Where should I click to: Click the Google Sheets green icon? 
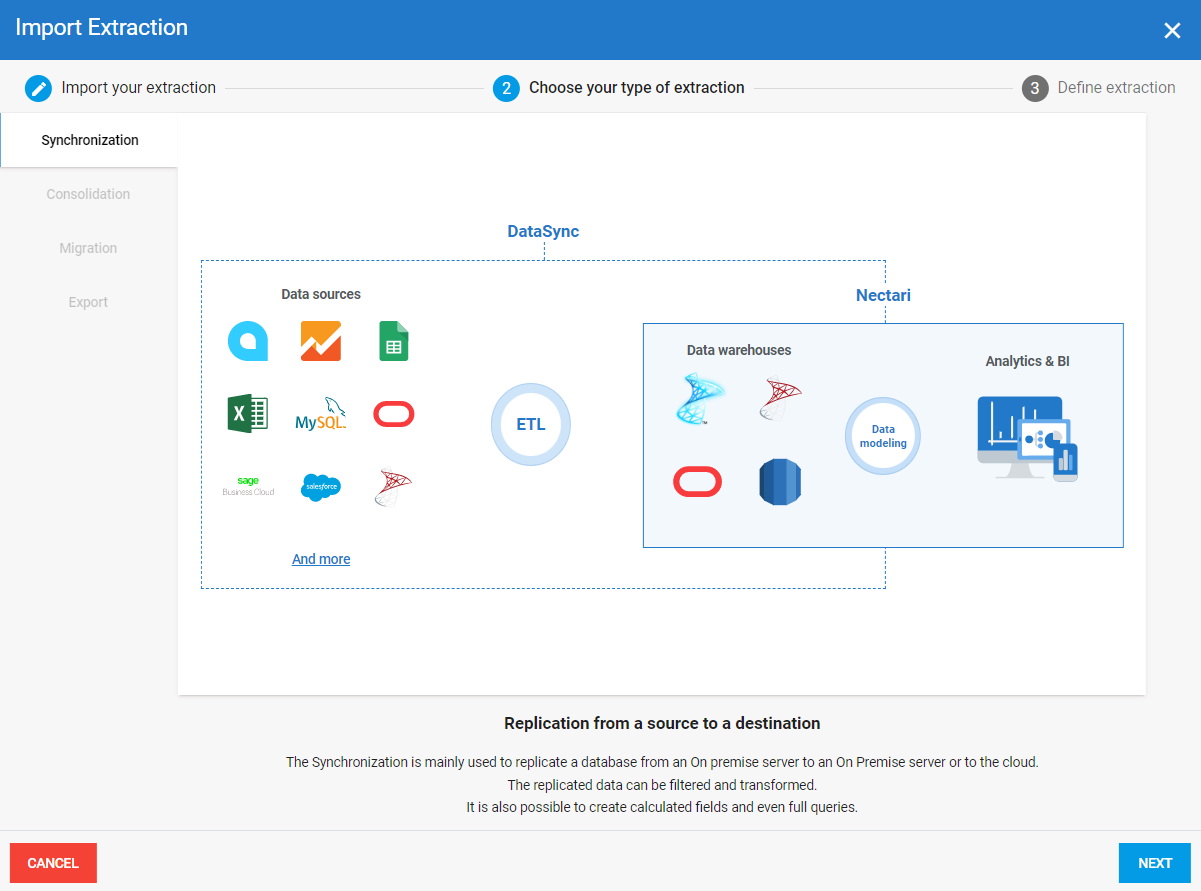pos(393,341)
